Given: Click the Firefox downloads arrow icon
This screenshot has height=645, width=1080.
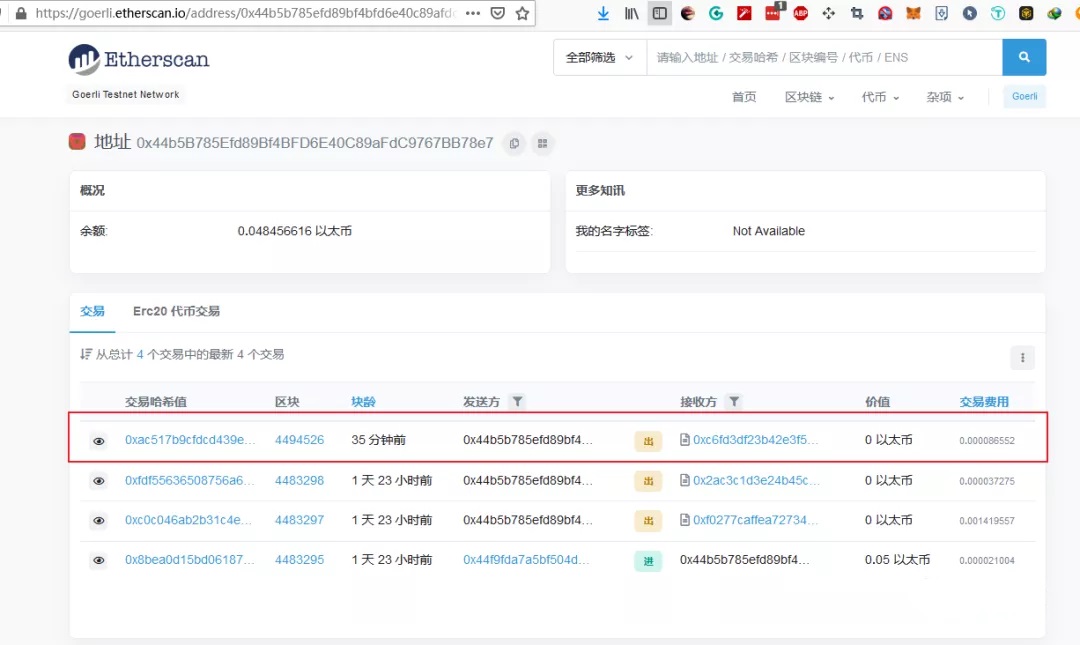Looking at the screenshot, I should pyautogui.click(x=603, y=14).
